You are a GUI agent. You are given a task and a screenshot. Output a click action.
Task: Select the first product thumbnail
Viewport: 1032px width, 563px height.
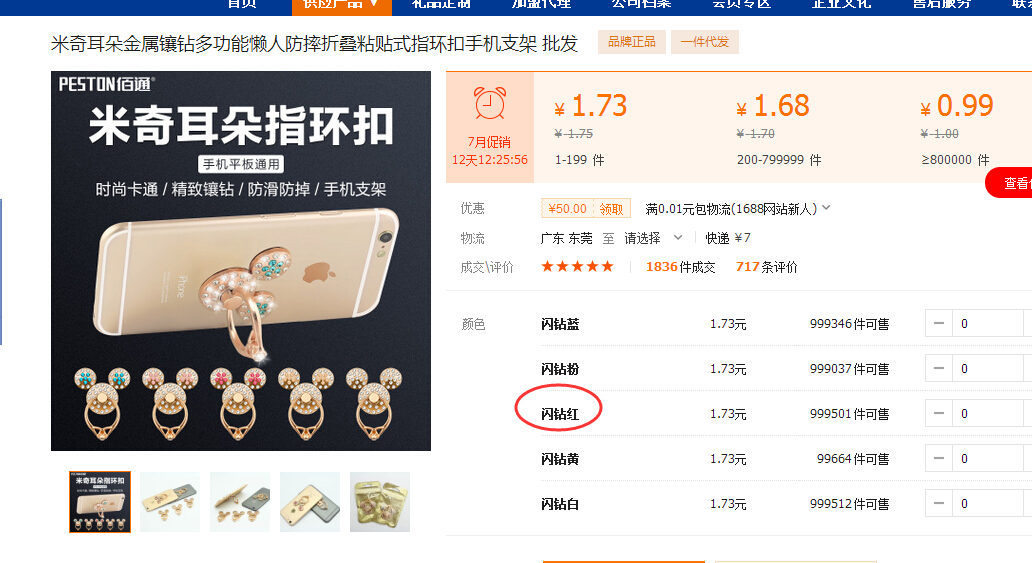tap(100, 502)
